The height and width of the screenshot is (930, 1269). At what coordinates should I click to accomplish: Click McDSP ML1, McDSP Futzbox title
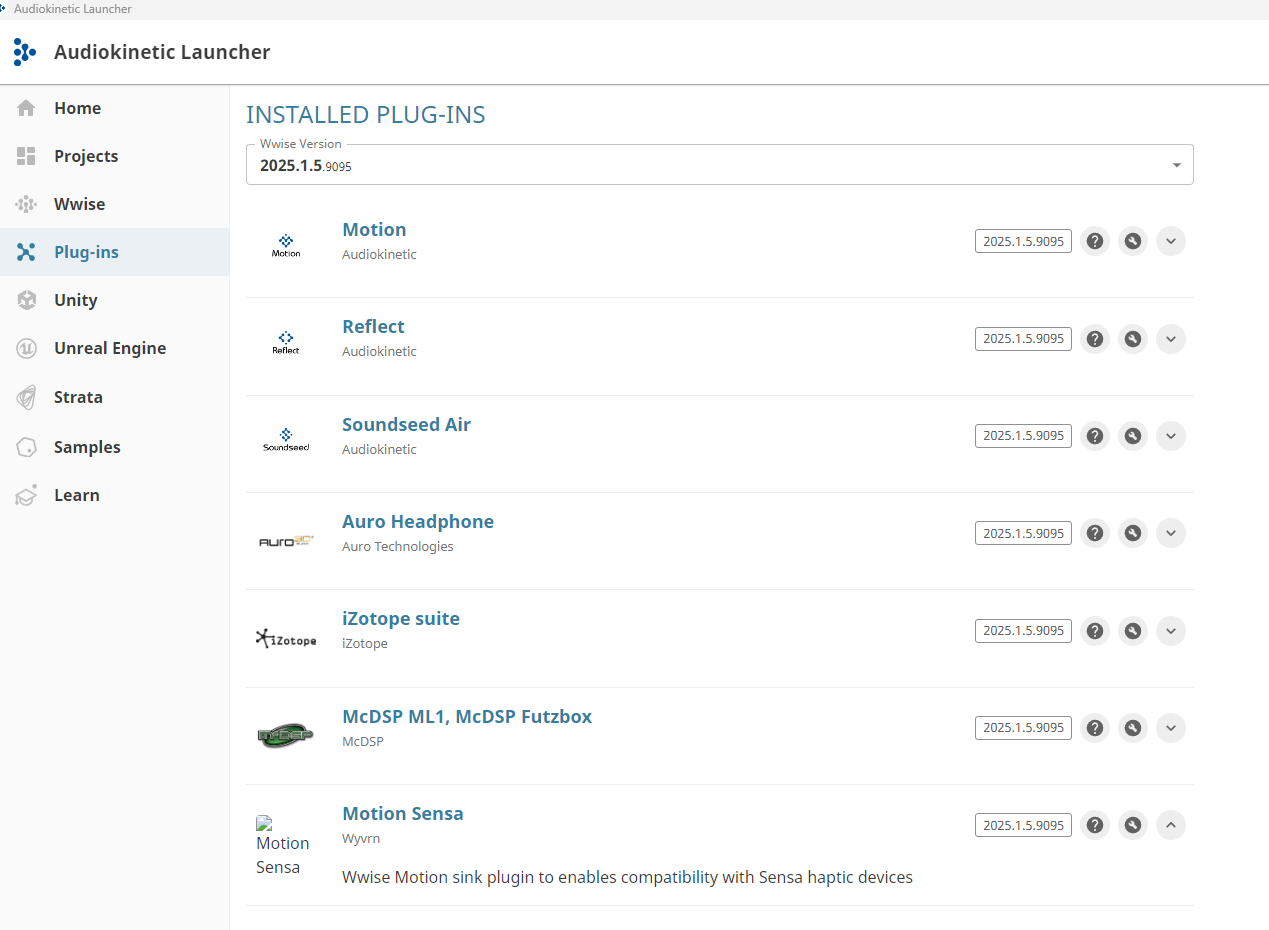click(x=467, y=716)
